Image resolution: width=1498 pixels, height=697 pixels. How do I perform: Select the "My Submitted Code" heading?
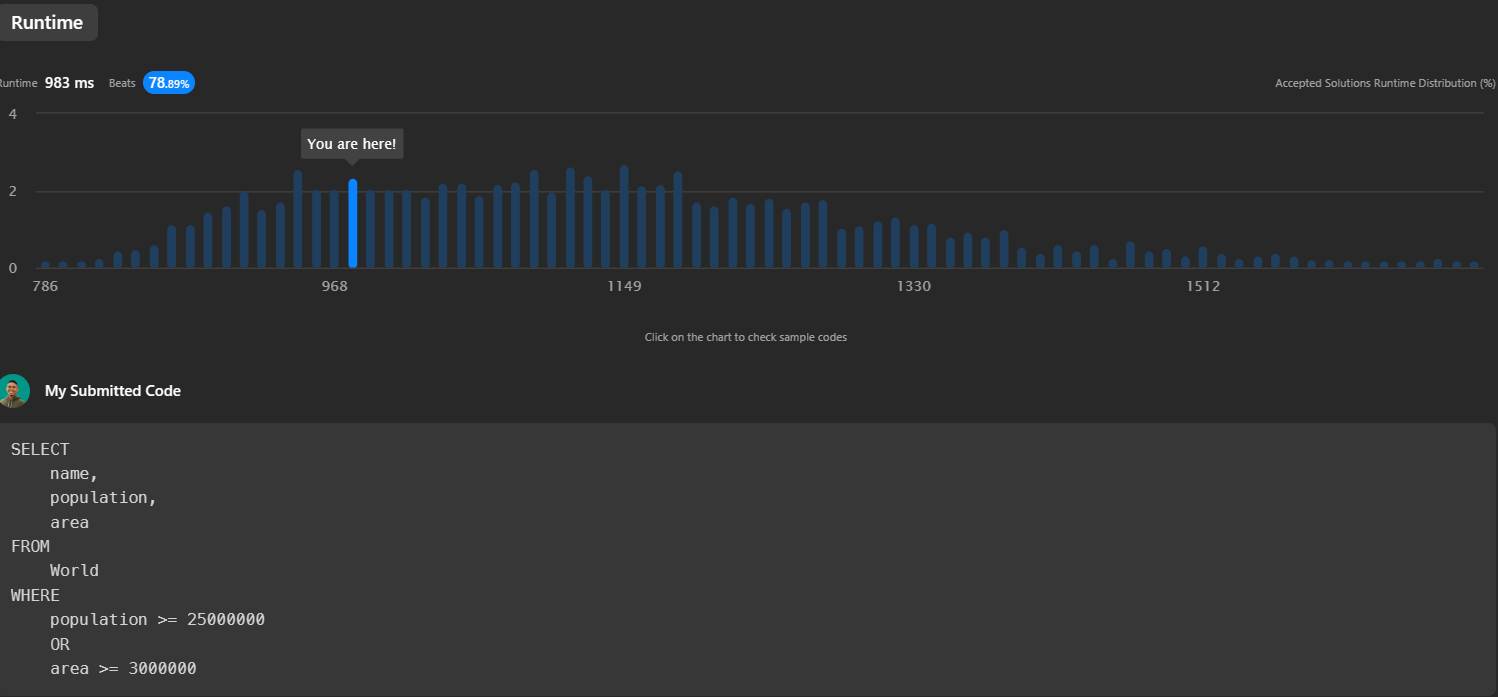coord(113,391)
